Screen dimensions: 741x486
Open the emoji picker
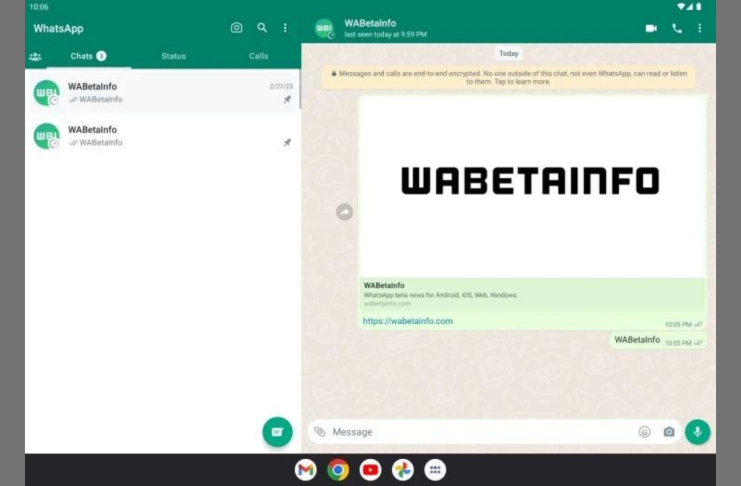tap(644, 432)
